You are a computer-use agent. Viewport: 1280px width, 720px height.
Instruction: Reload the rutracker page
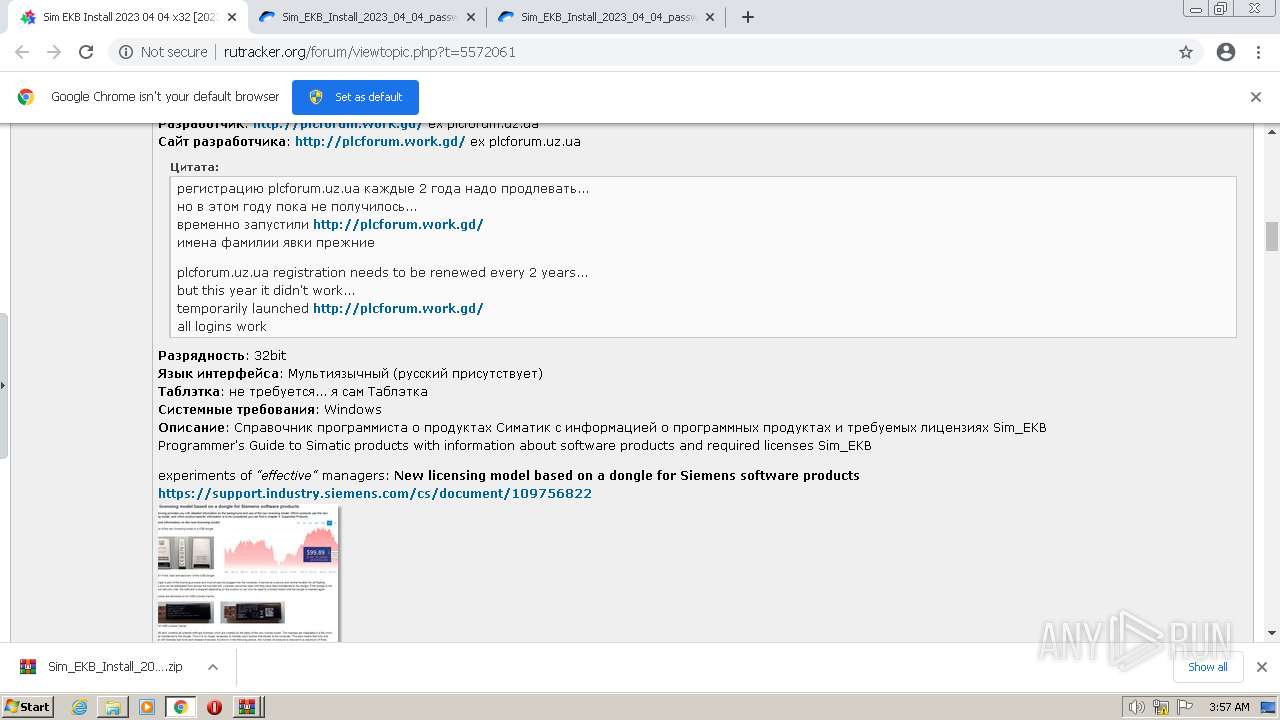point(86,52)
